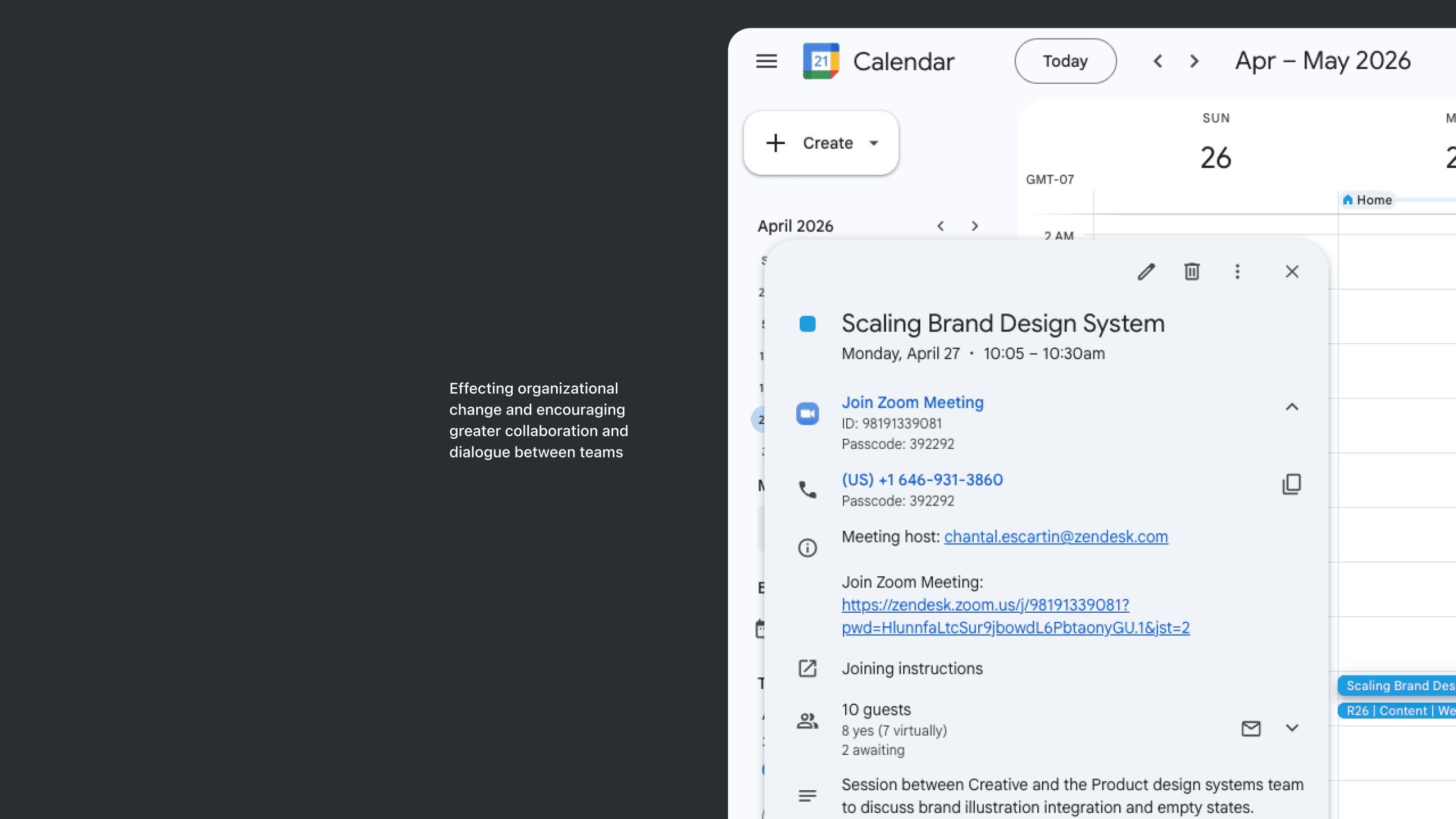Screen dimensions: 1456x819
Task: Open event options three-dot menu
Action: pos(1237,272)
